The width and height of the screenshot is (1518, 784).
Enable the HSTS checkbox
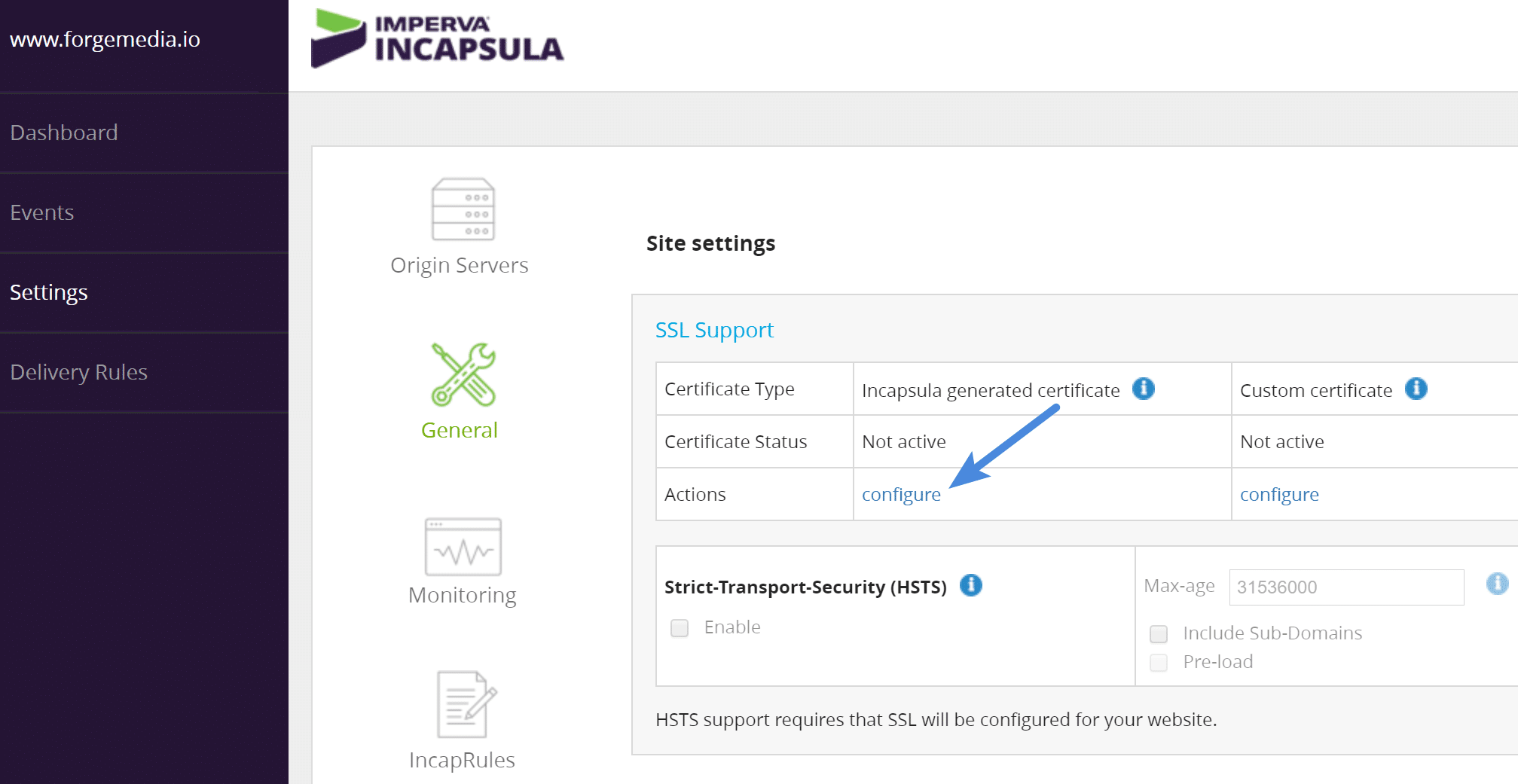[x=680, y=628]
